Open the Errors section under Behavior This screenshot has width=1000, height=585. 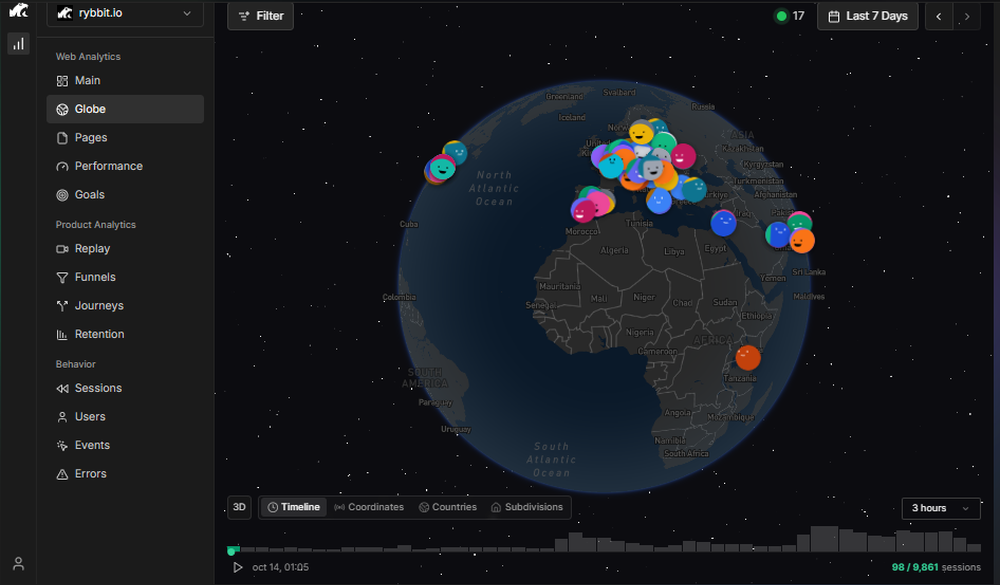[90, 473]
